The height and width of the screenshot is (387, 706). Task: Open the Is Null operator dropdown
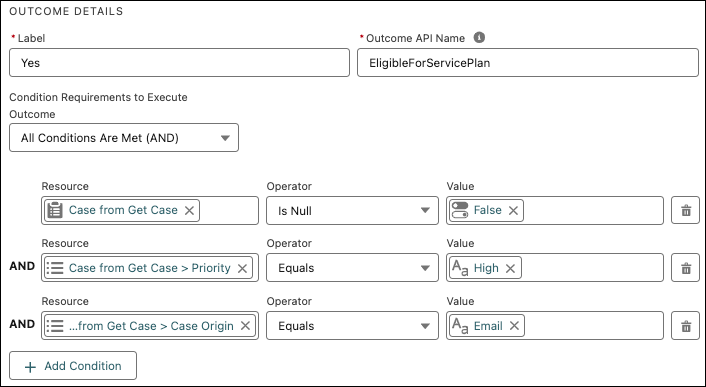352,210
